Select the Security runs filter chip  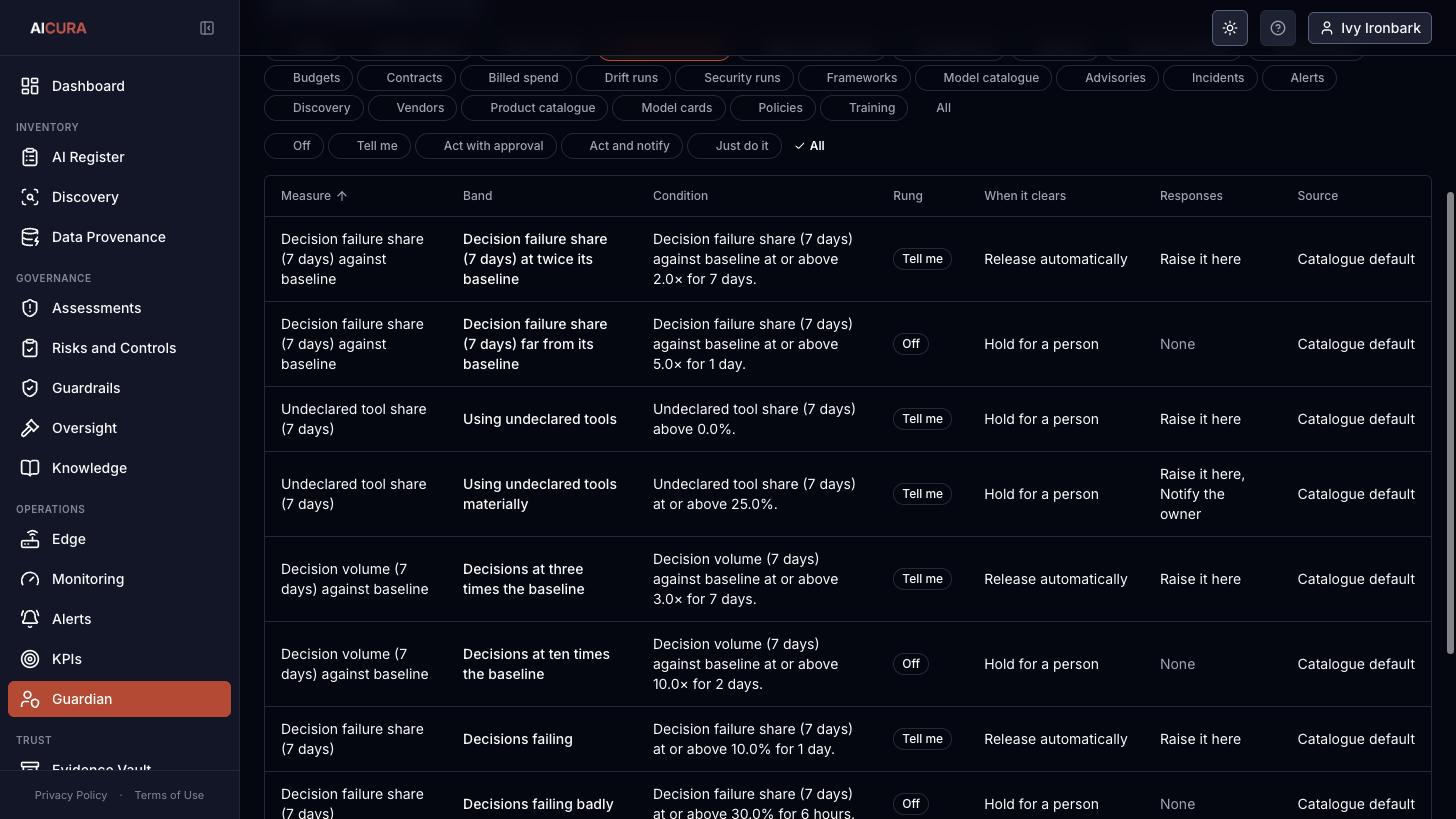click(734, 78)
